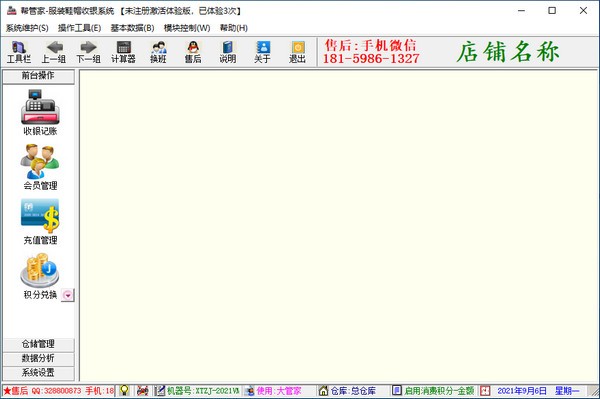Click the phone number 181-5986-1327
The width and height of the screenshot is (600, 399).
371,59
